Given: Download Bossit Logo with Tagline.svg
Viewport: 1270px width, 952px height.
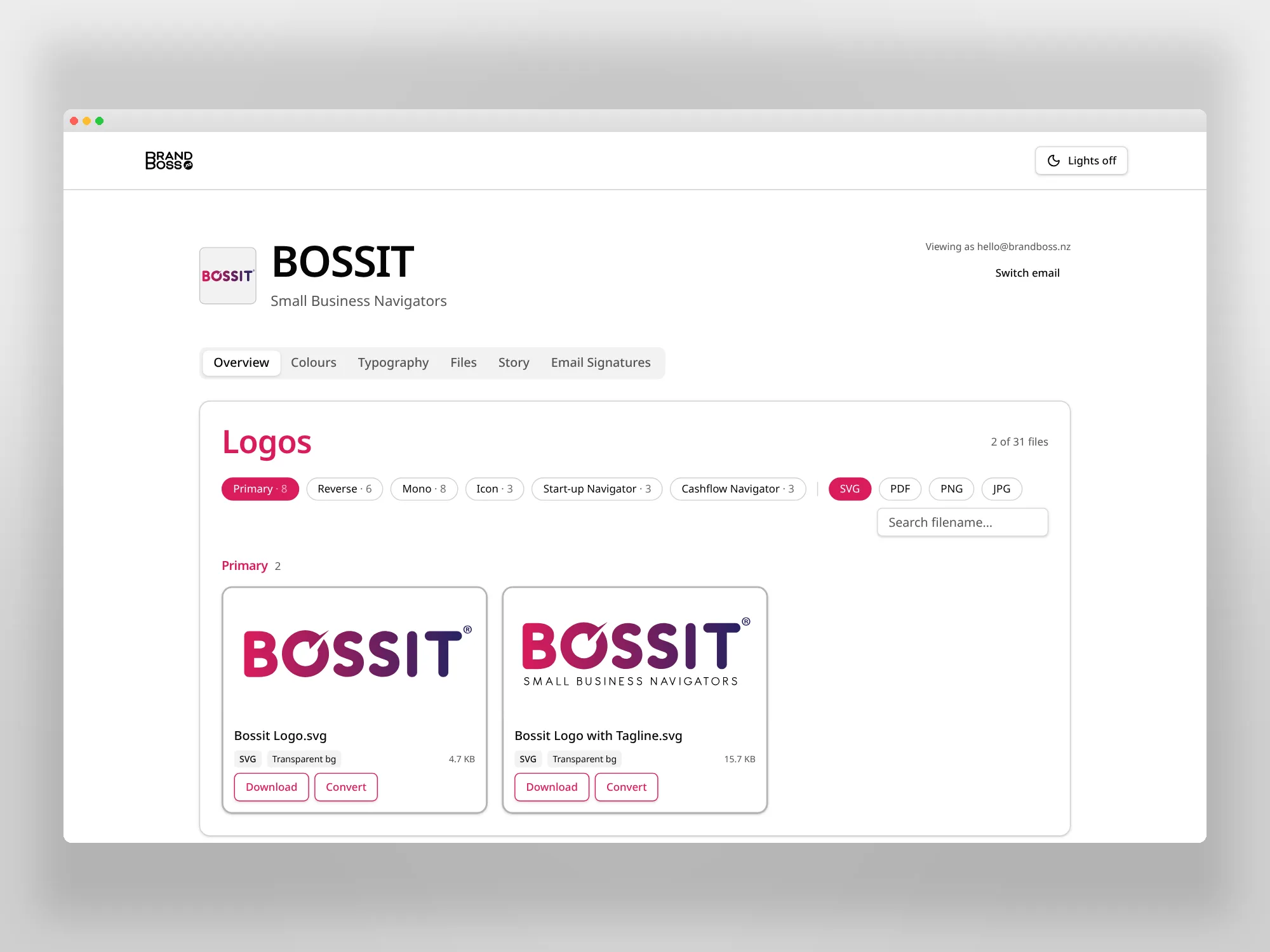Looking at the screenshot, I should (552, 787).
